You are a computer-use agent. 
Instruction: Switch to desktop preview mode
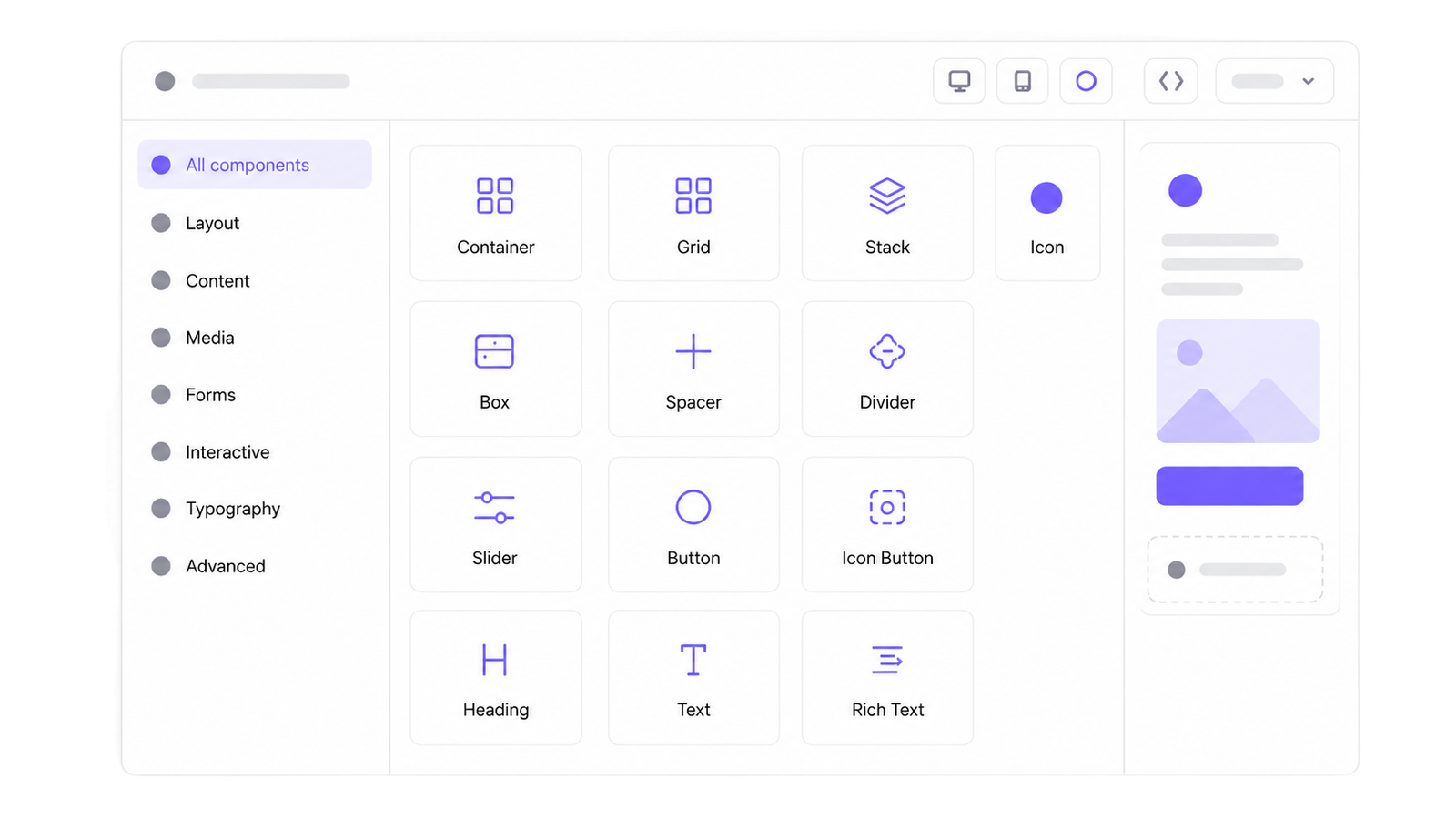coord(959,81)
